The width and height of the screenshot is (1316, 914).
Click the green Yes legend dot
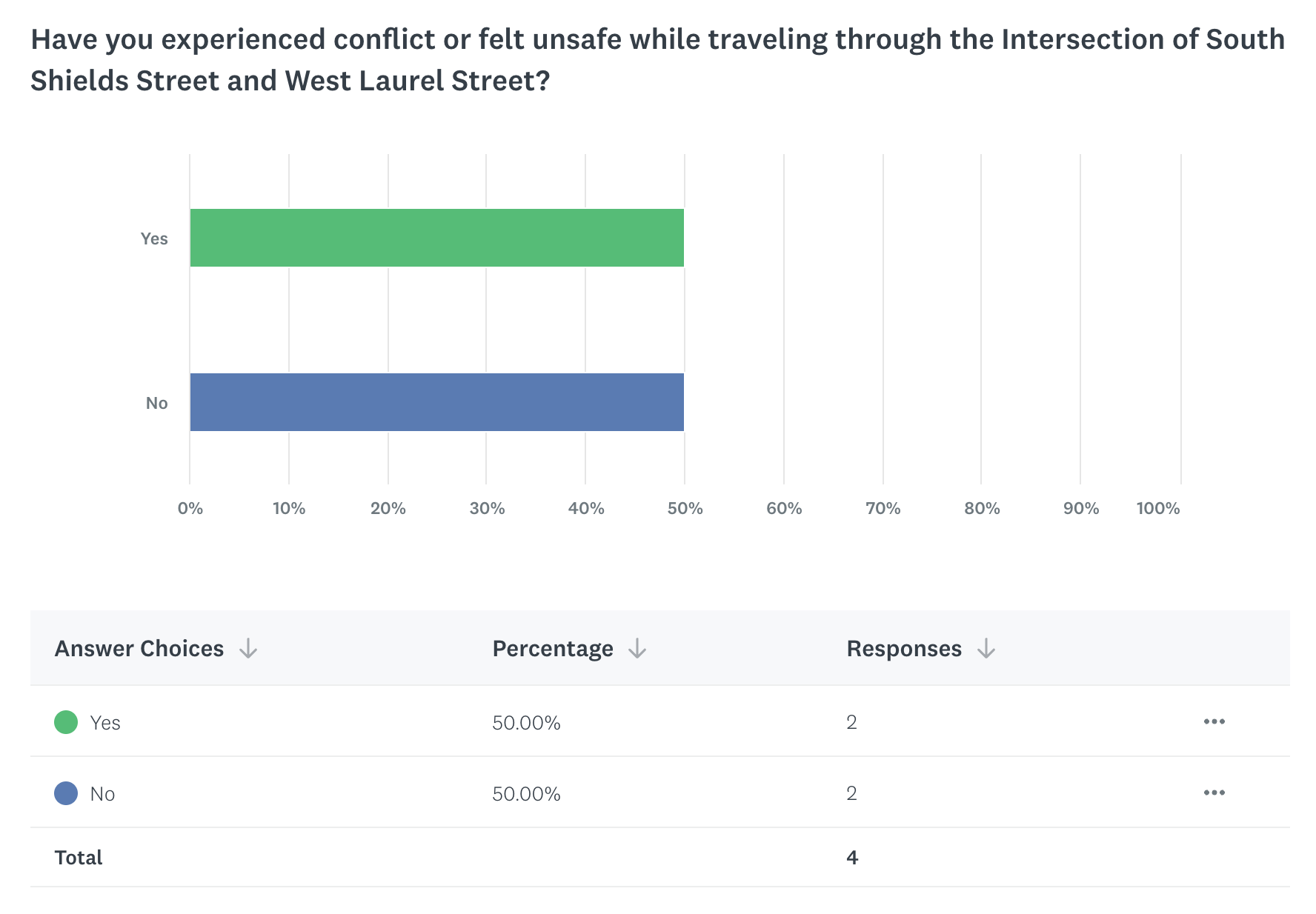coord(66,722)
